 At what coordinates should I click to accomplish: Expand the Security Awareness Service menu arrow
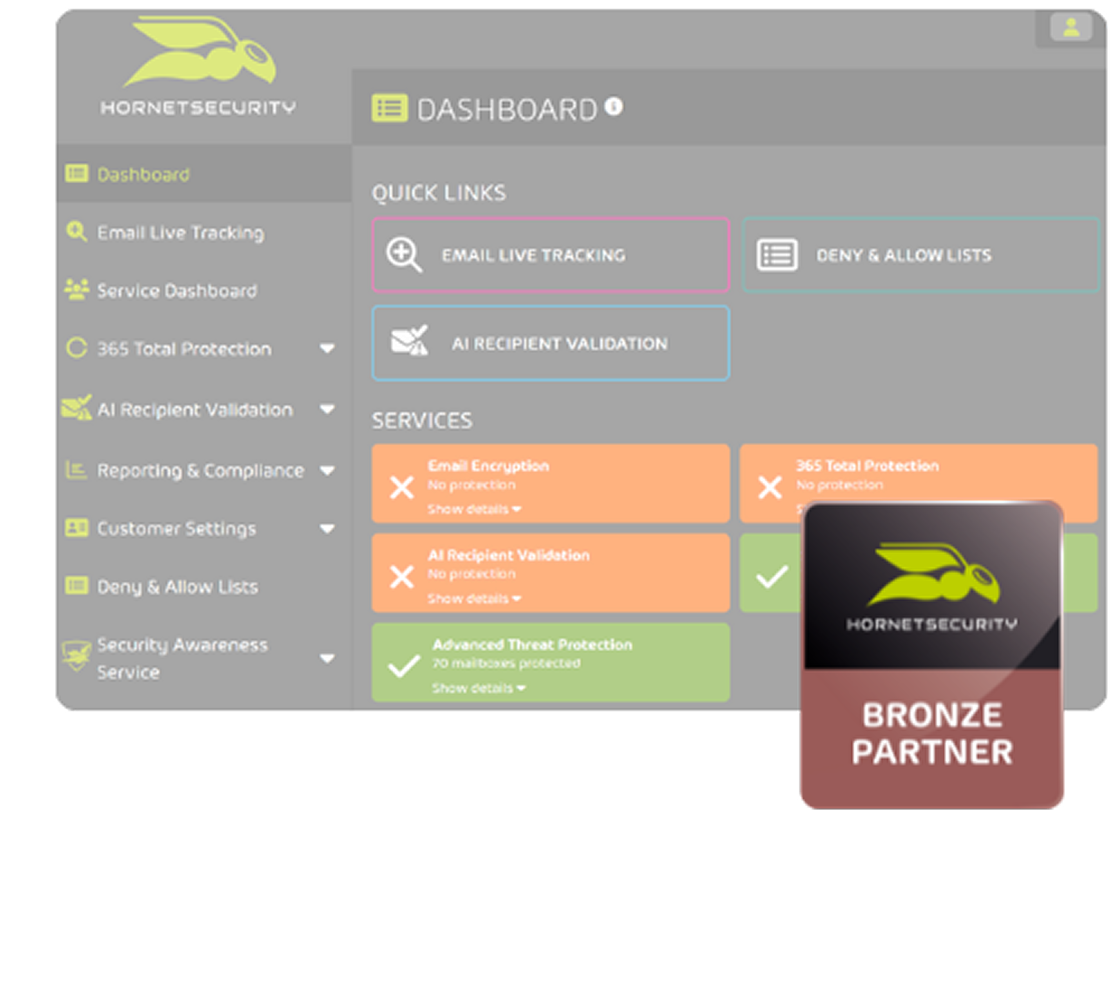[x=327, y=658]
